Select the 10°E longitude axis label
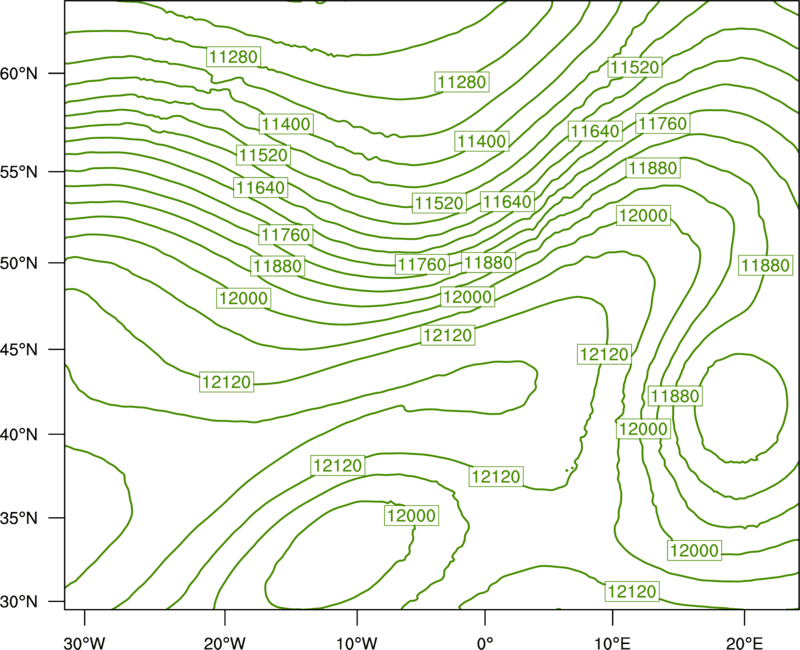800x650 pixels. (x=612, y=643)
